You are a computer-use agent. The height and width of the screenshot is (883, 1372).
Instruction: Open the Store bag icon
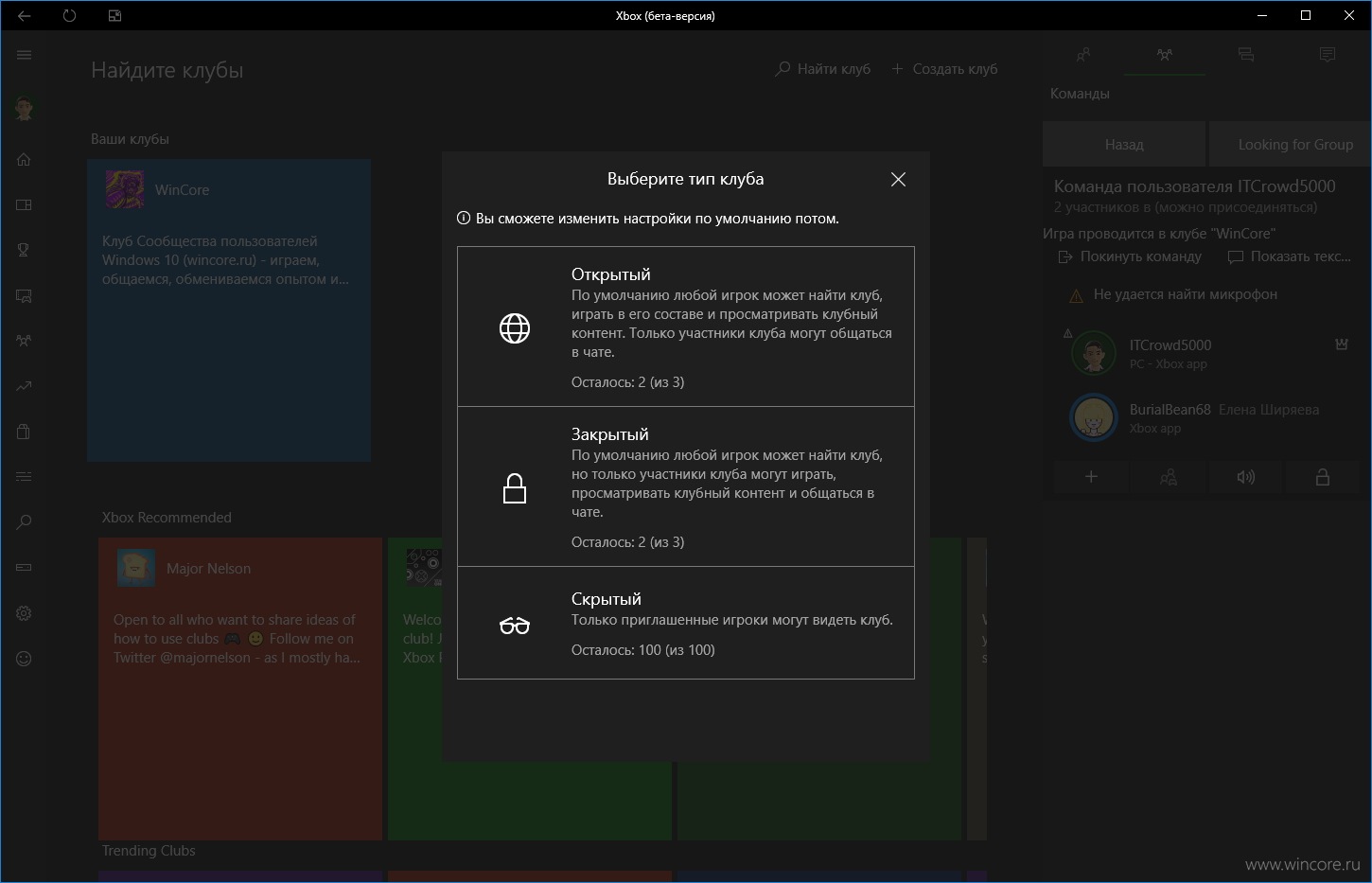click(x=25, y=432)
